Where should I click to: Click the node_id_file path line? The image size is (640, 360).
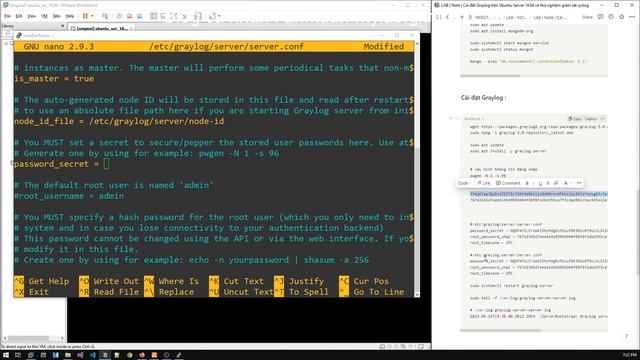click(119, 121)
